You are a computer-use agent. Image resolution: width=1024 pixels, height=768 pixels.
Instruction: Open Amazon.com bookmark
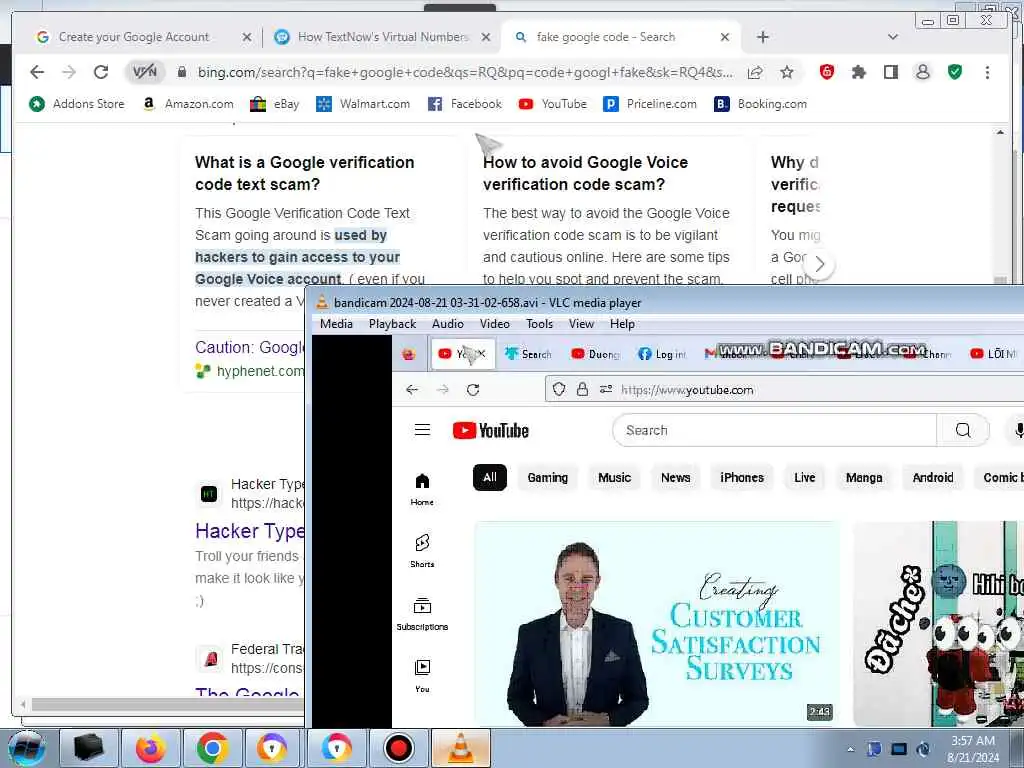[187, 104]
